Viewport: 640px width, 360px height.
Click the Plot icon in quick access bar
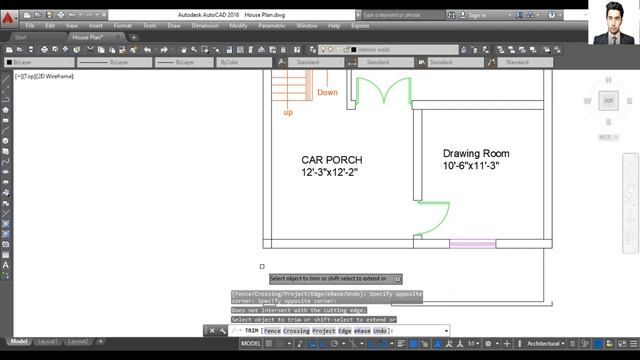tap(60, 15)
